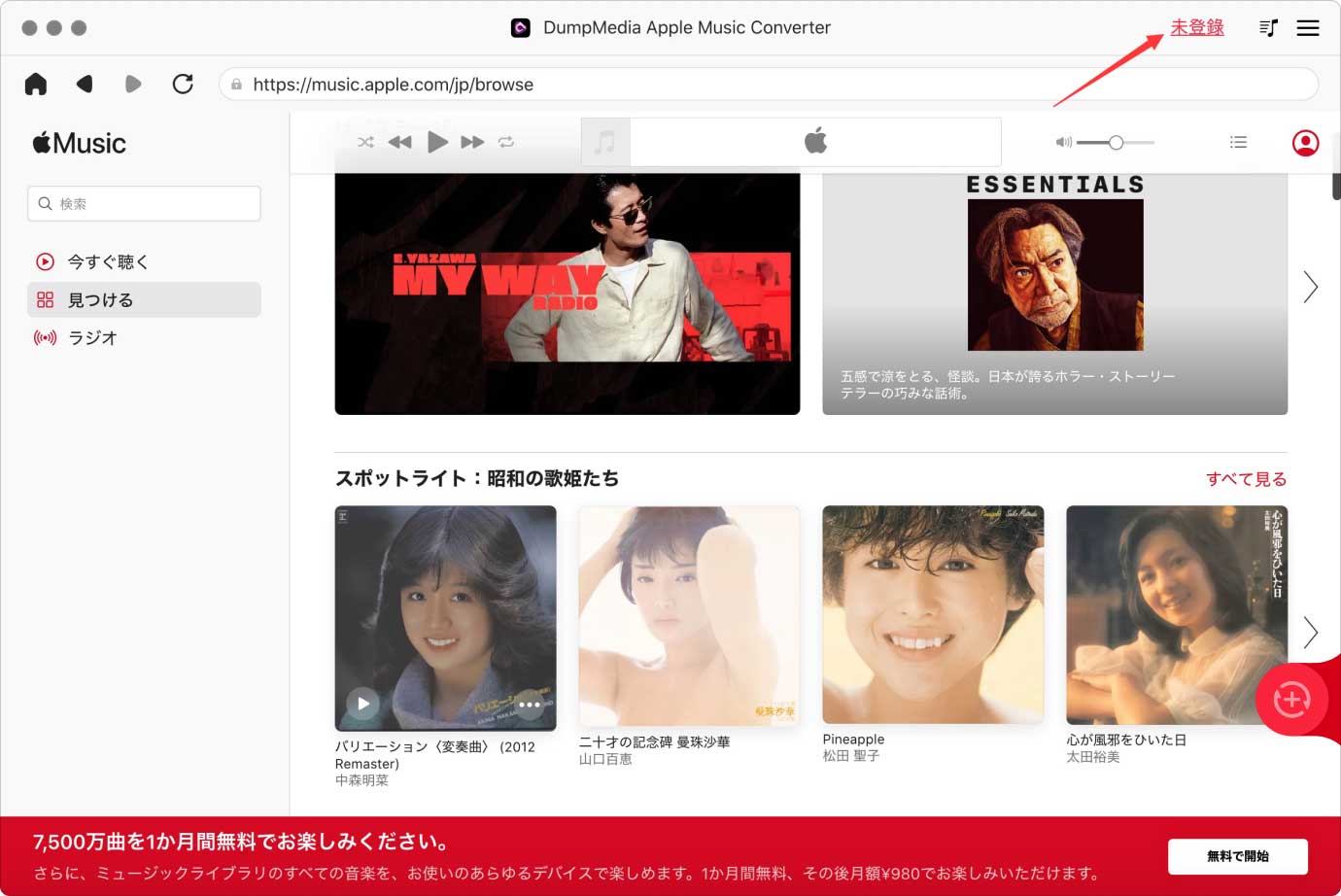Open 今すぐ聴く in the sidebar

(144, 261)
